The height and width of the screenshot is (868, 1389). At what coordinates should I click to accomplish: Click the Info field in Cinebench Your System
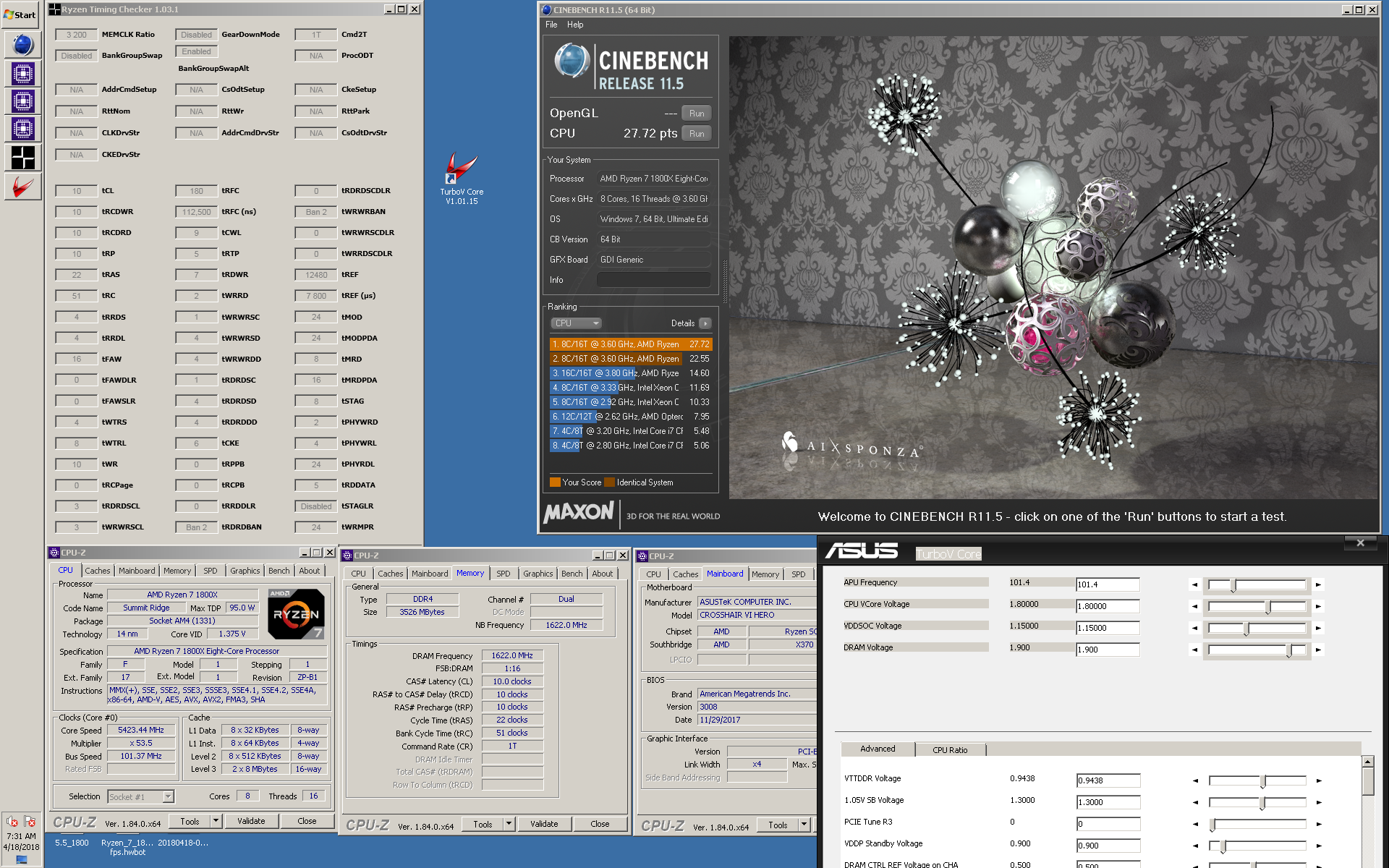coord(653,280)
